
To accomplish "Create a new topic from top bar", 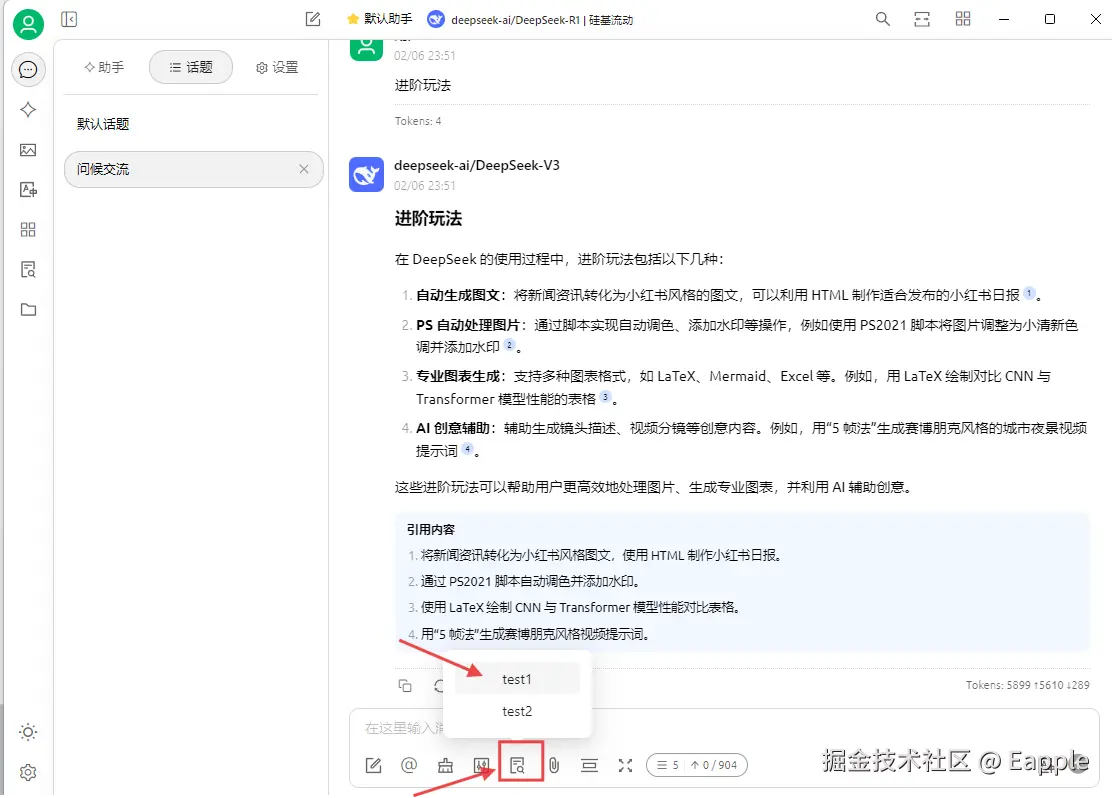I will [313, 19].
